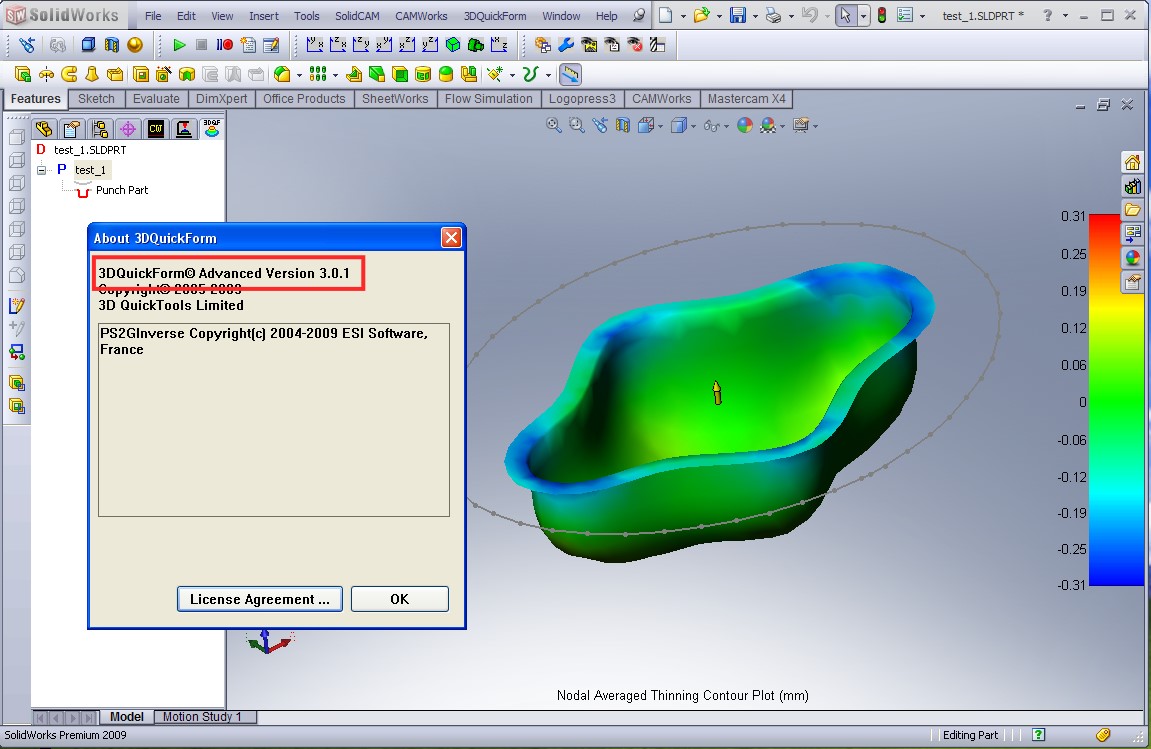Click the Rebuild traffic light icon

click(882, 15)
